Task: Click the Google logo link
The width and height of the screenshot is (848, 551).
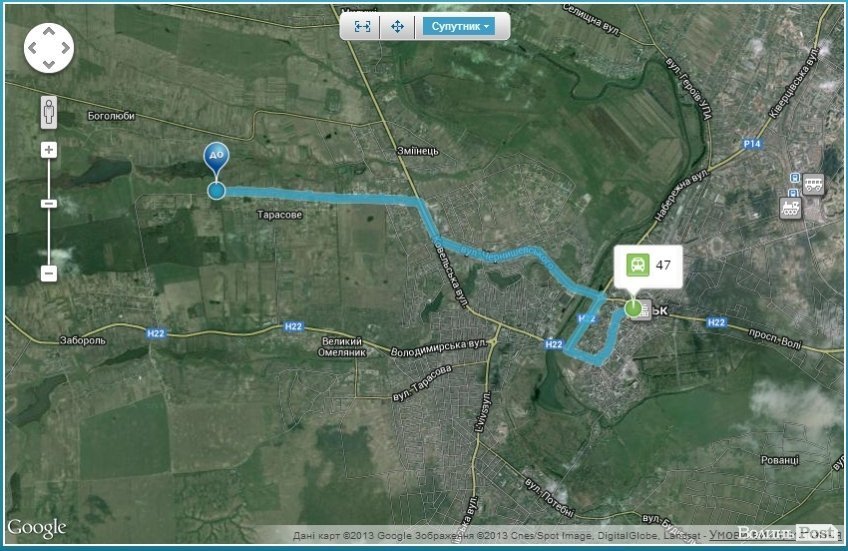Action: pyautogui.click(x=37, y=528)
